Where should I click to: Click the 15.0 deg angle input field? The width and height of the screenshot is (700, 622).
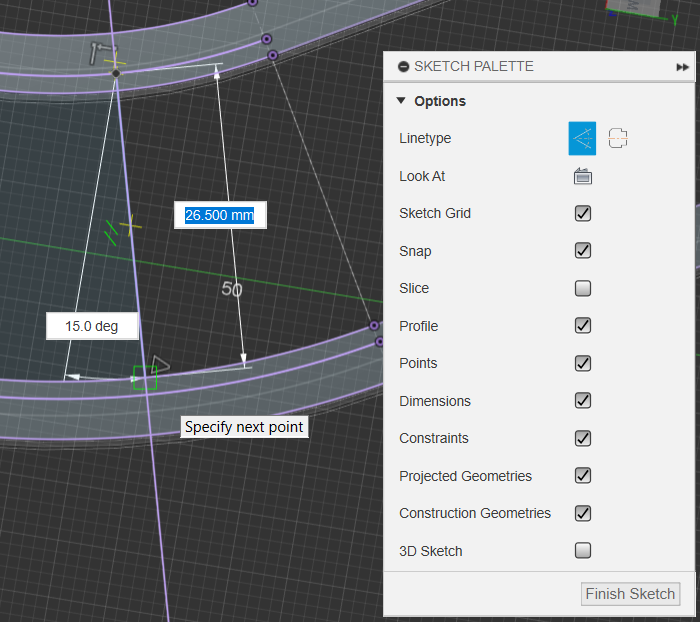pyautogui.click(x=92, y=326)
